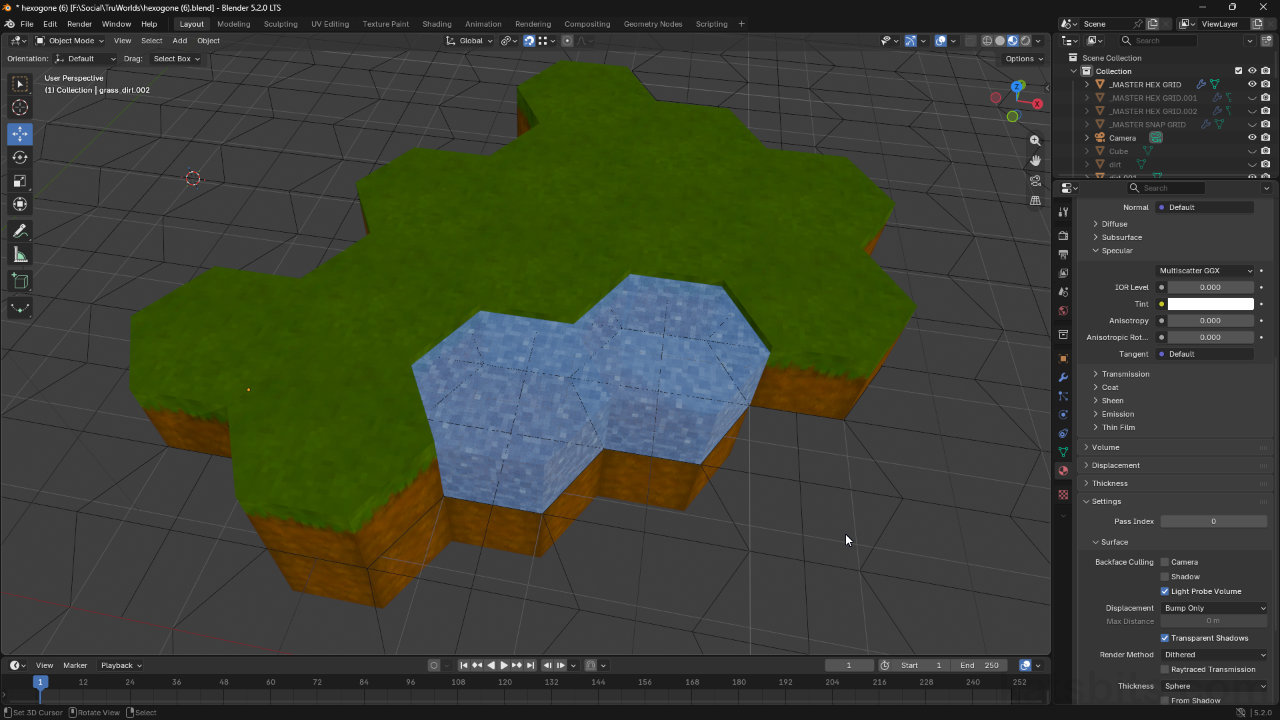Click the outliner Search field
Screen dimensions: 1280x720
point(1157,41)
